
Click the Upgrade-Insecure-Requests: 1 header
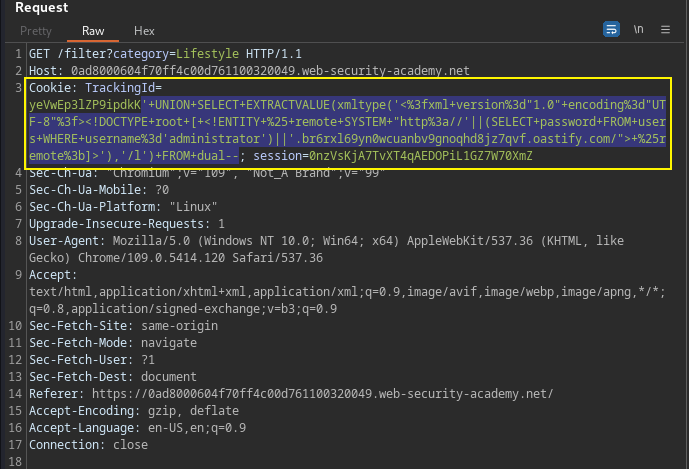coord(127,224)
